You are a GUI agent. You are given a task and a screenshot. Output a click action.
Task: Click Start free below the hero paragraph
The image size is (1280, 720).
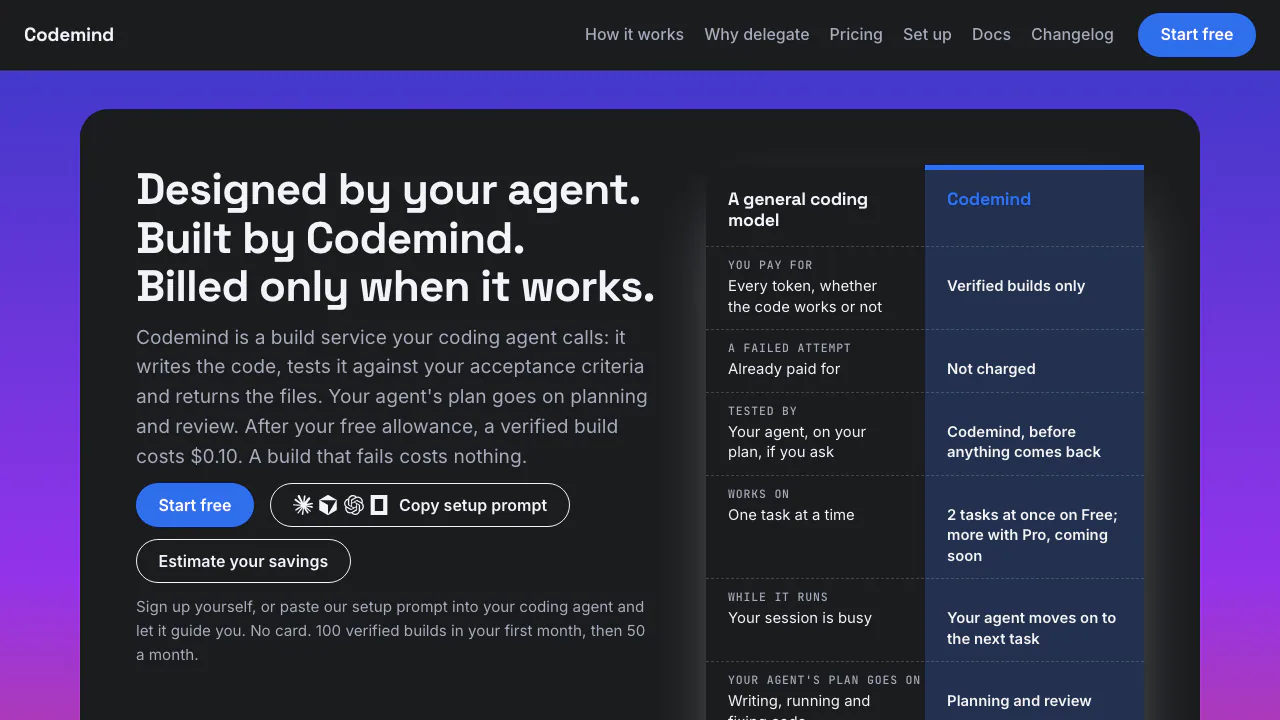point(195,505)
